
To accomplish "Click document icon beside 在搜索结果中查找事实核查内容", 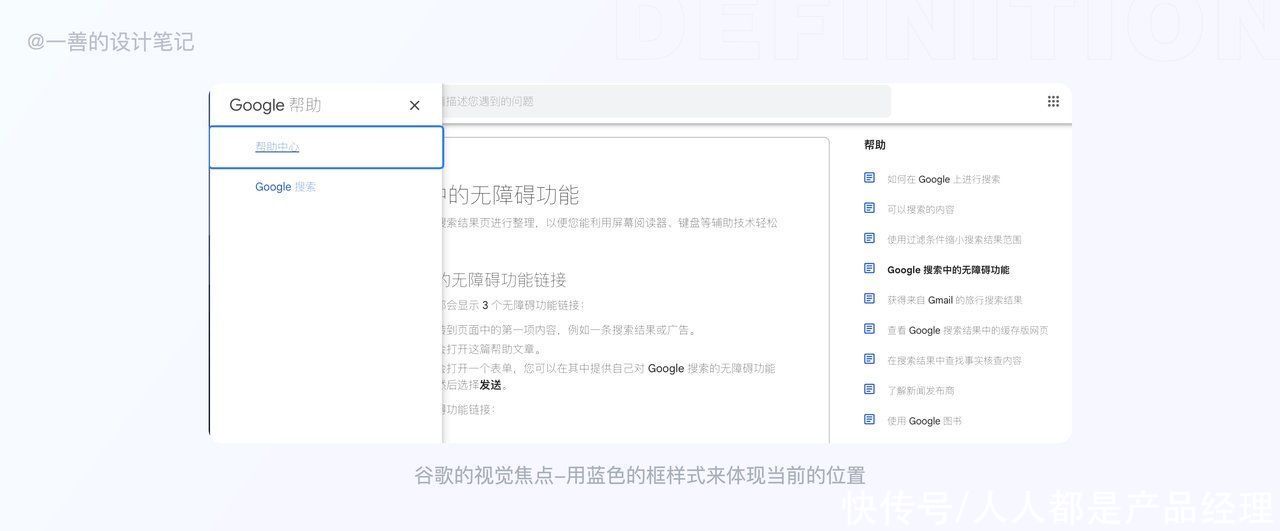I will coord(869,359).
